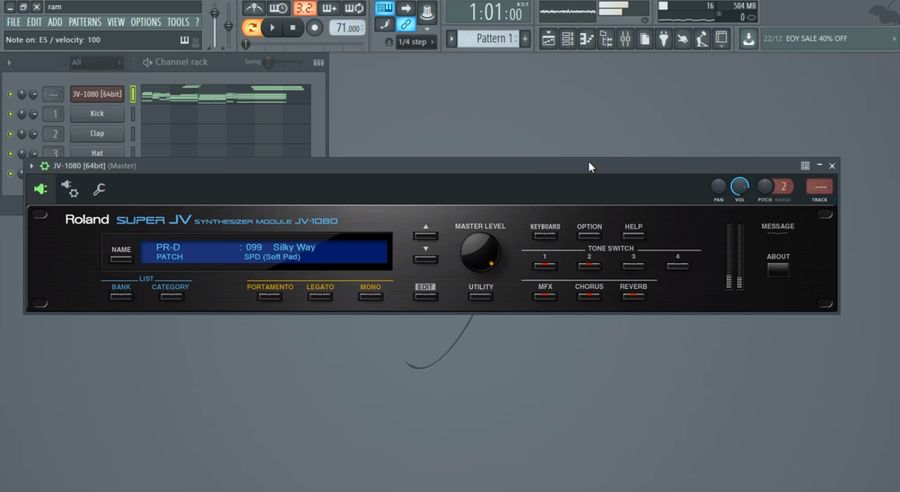Image resolution: width=900 pixels, height=492 pixels.
Task: Open the ADD menu
Action: click(55, 22)
